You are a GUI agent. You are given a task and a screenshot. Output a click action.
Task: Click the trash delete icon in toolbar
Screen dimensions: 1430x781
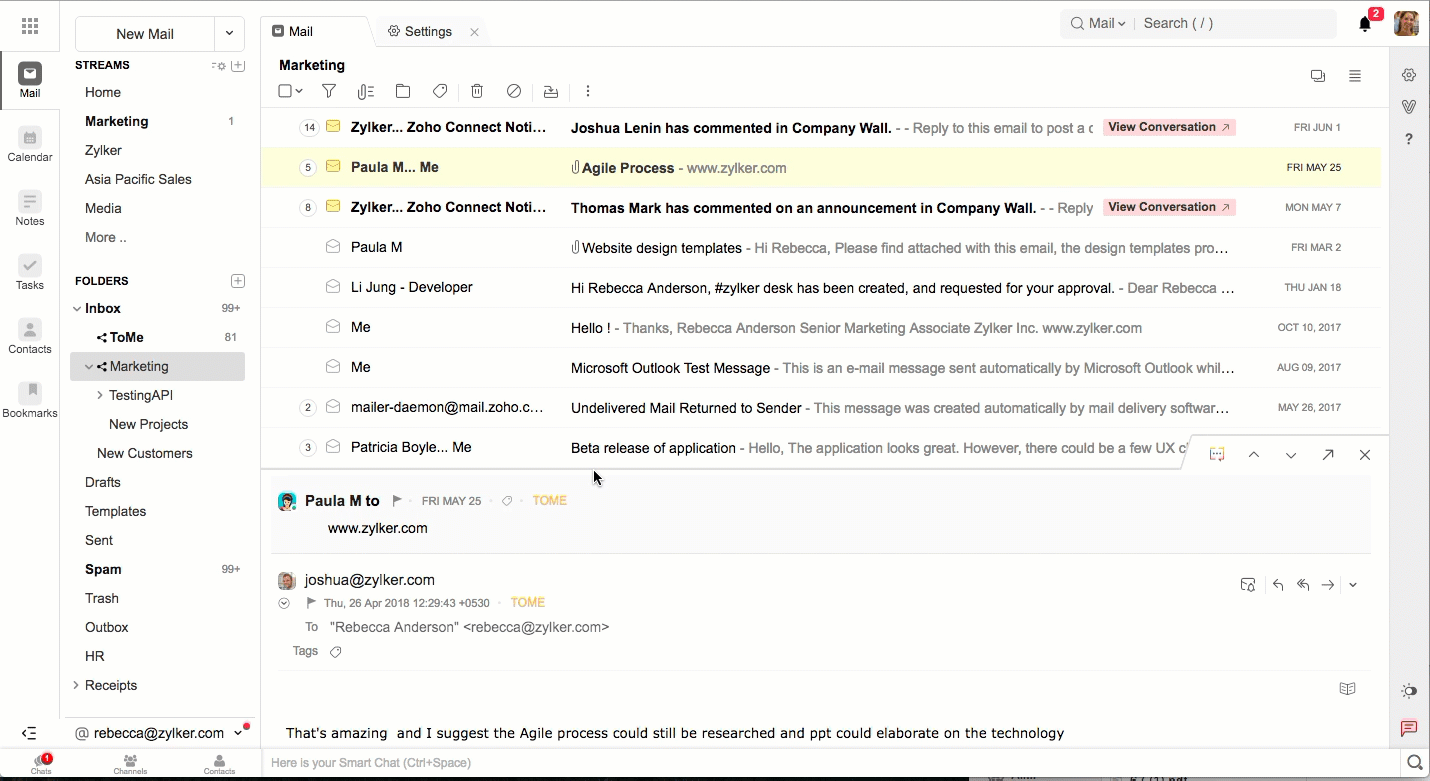point(477,91)
